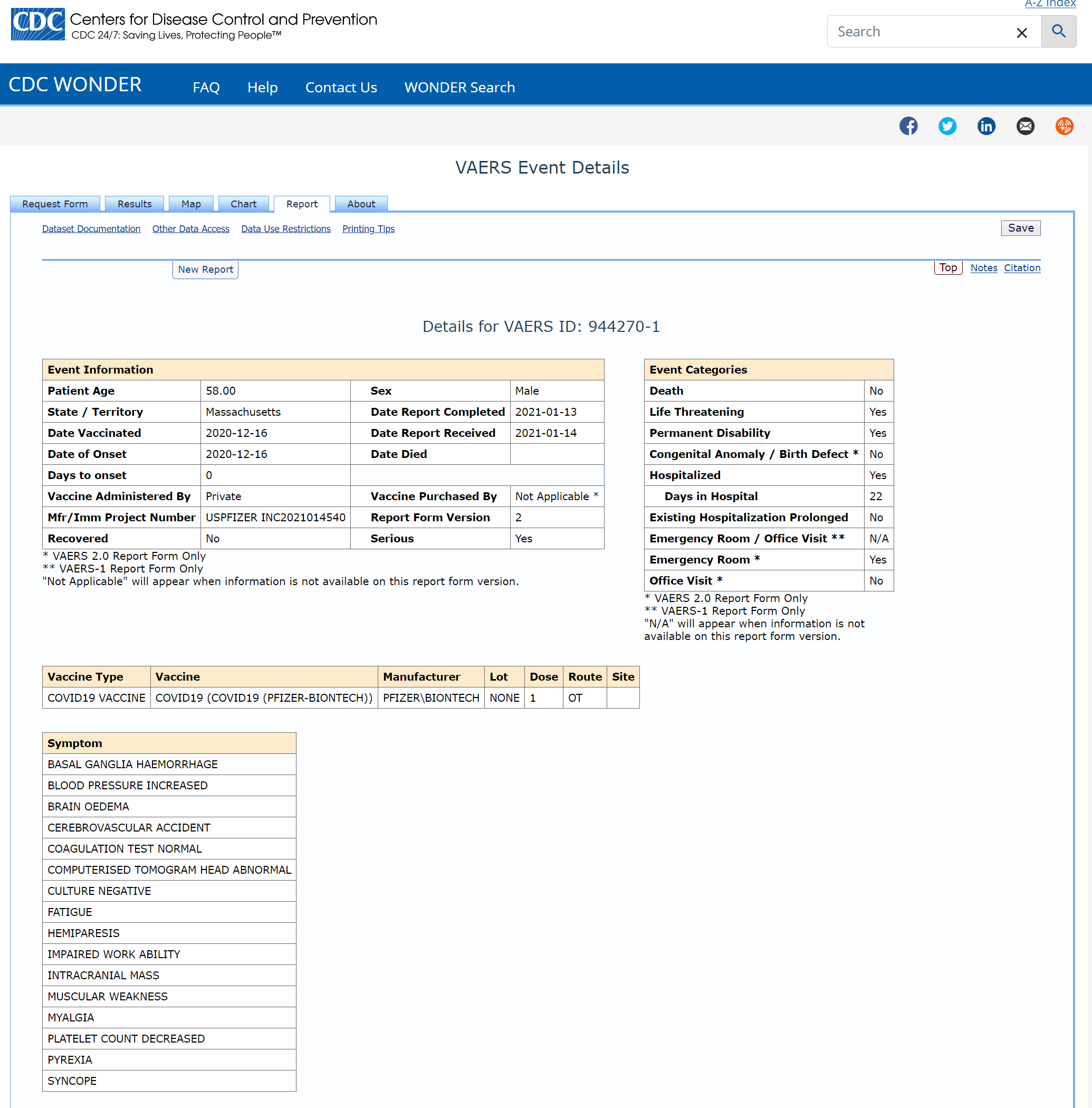Viewport: 1092px width, 1108px height.
Task: Select BASAL GANGLIA HAEMORRHAGE symptom row
Action: click(169, 765)
